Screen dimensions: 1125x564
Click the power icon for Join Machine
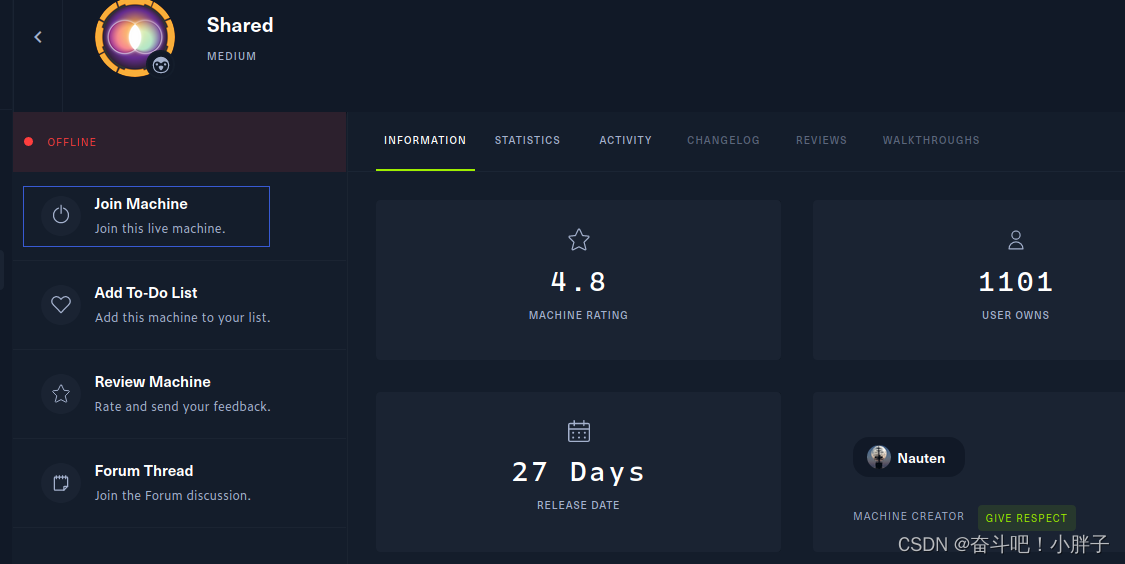click(x=61, y=215)
